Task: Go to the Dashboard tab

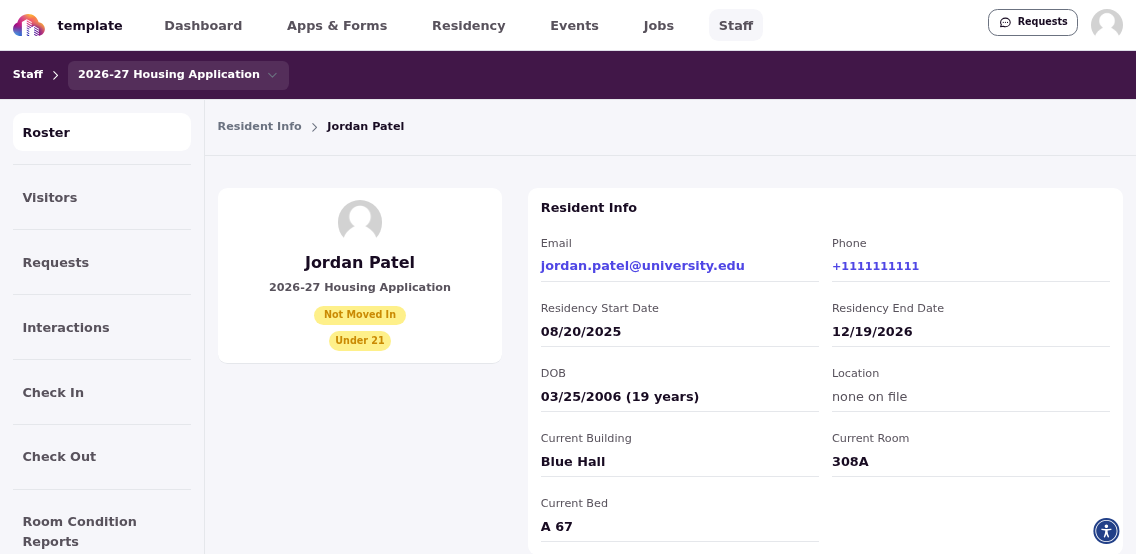Action: 203,25
